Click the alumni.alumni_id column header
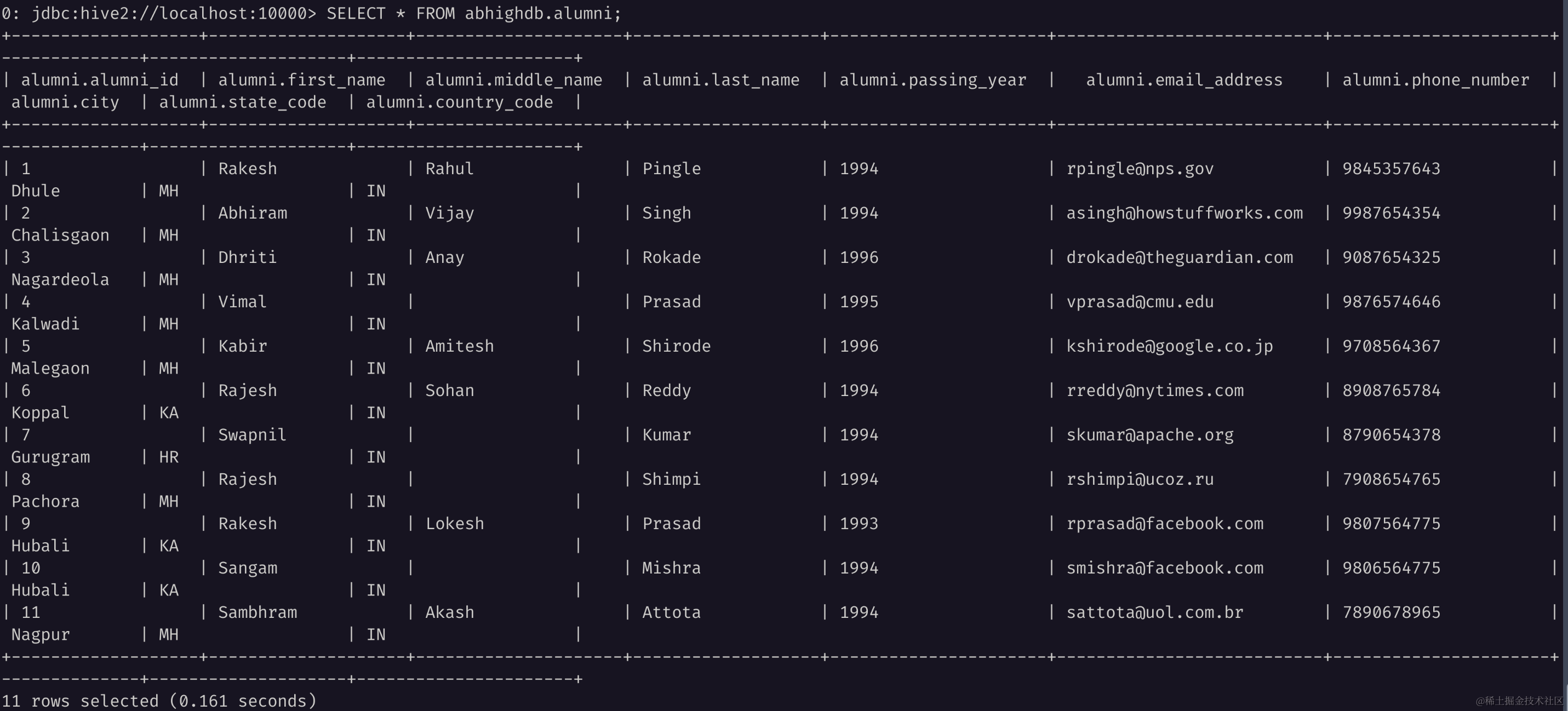Viewport: 1568px width, 711px height. [100, 81]
